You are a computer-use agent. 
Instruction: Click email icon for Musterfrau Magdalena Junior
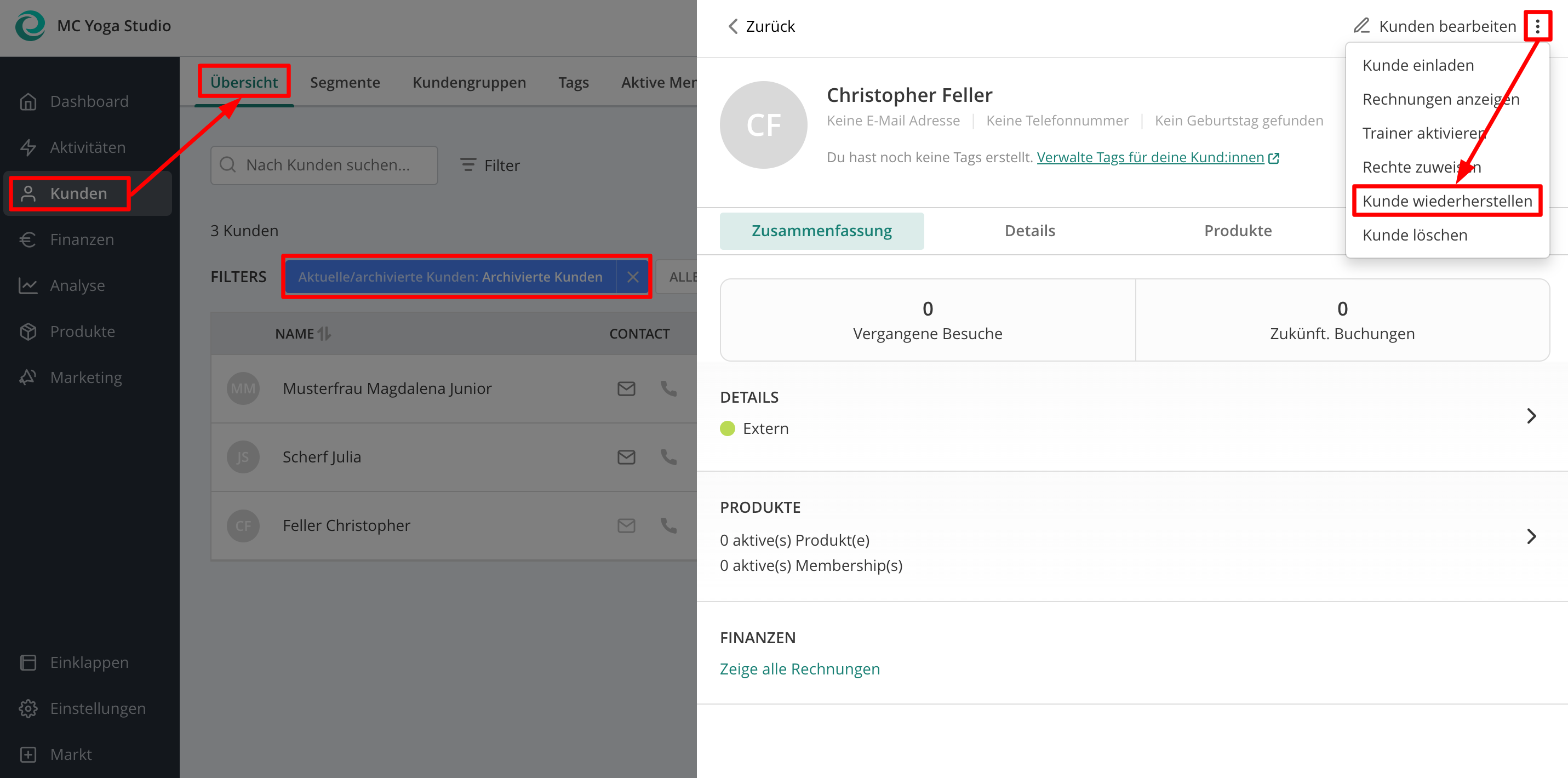[x=626, y=388]
